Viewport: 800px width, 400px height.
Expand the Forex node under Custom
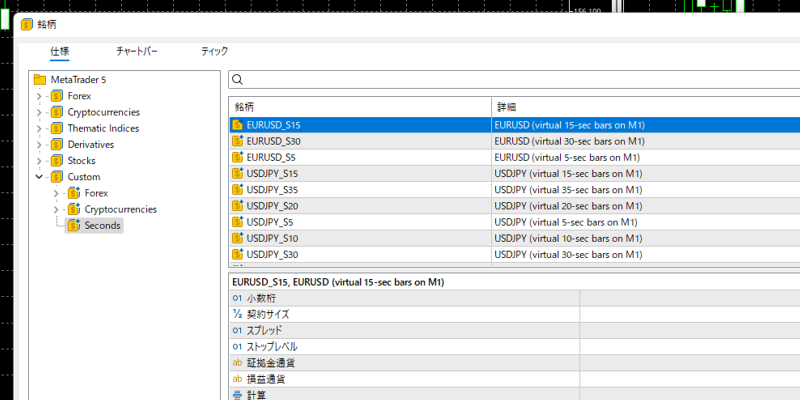click(x=56, y=193)
